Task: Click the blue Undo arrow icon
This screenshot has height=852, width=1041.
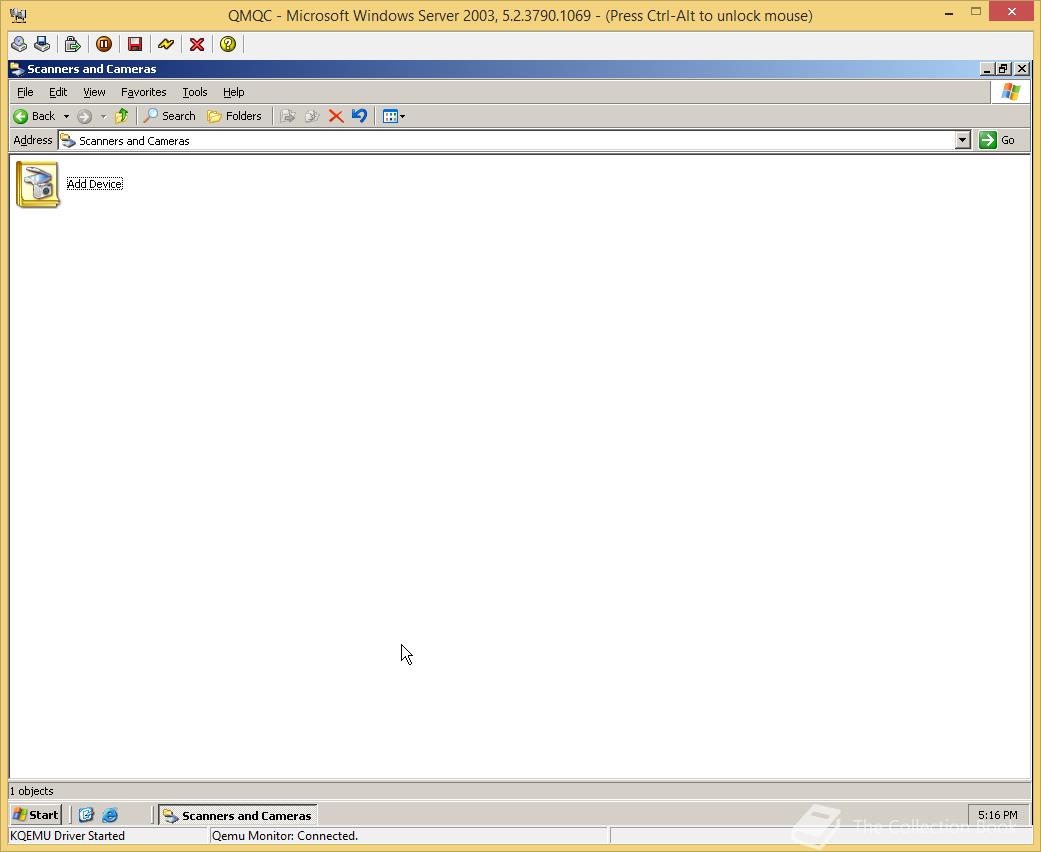Action: [359, 116]
